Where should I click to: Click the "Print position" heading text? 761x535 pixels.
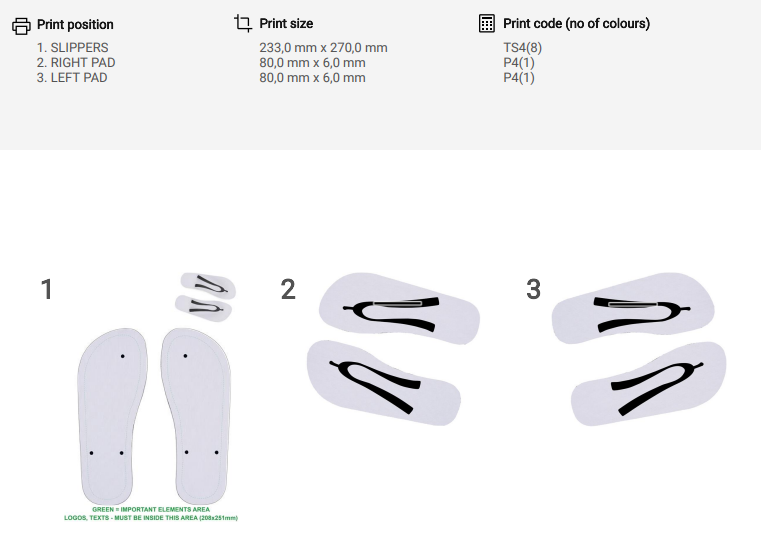75,24
